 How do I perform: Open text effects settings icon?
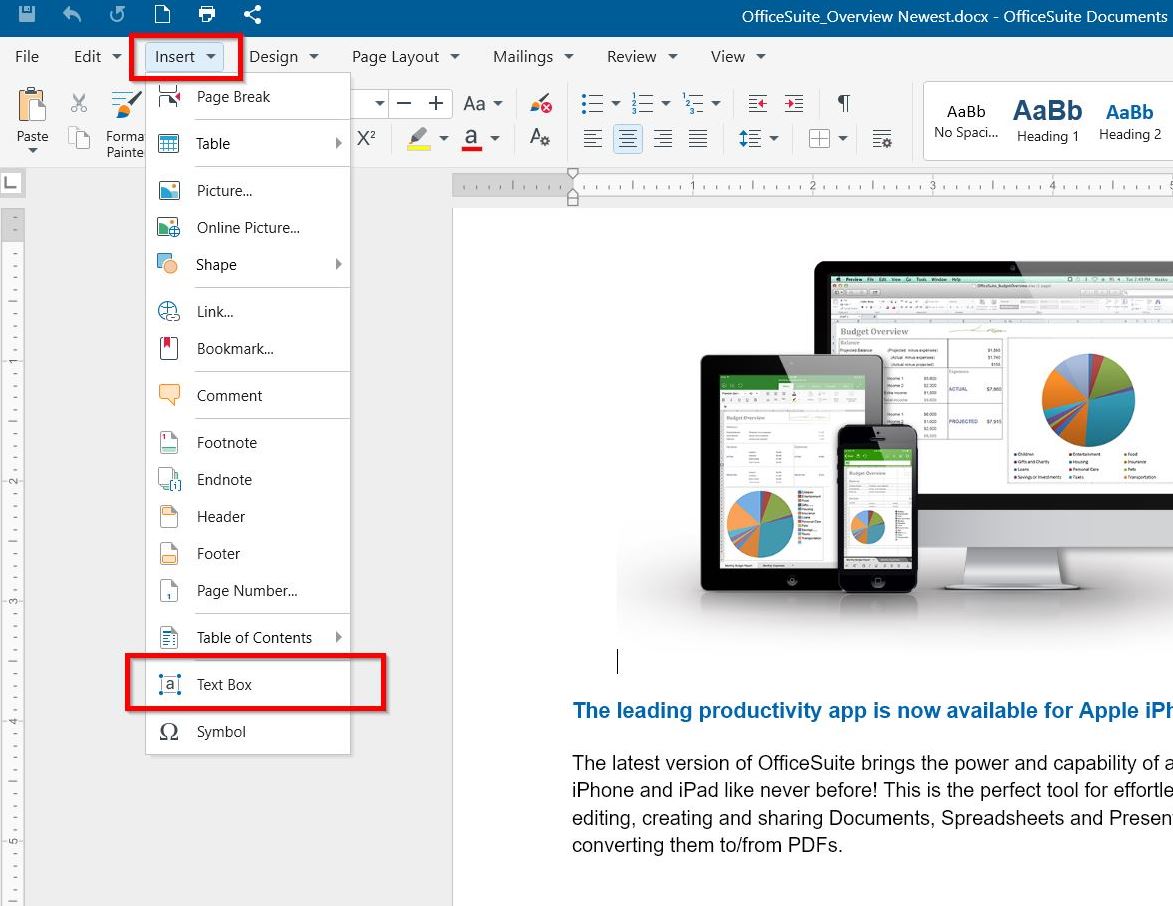(x=540, y=138)
